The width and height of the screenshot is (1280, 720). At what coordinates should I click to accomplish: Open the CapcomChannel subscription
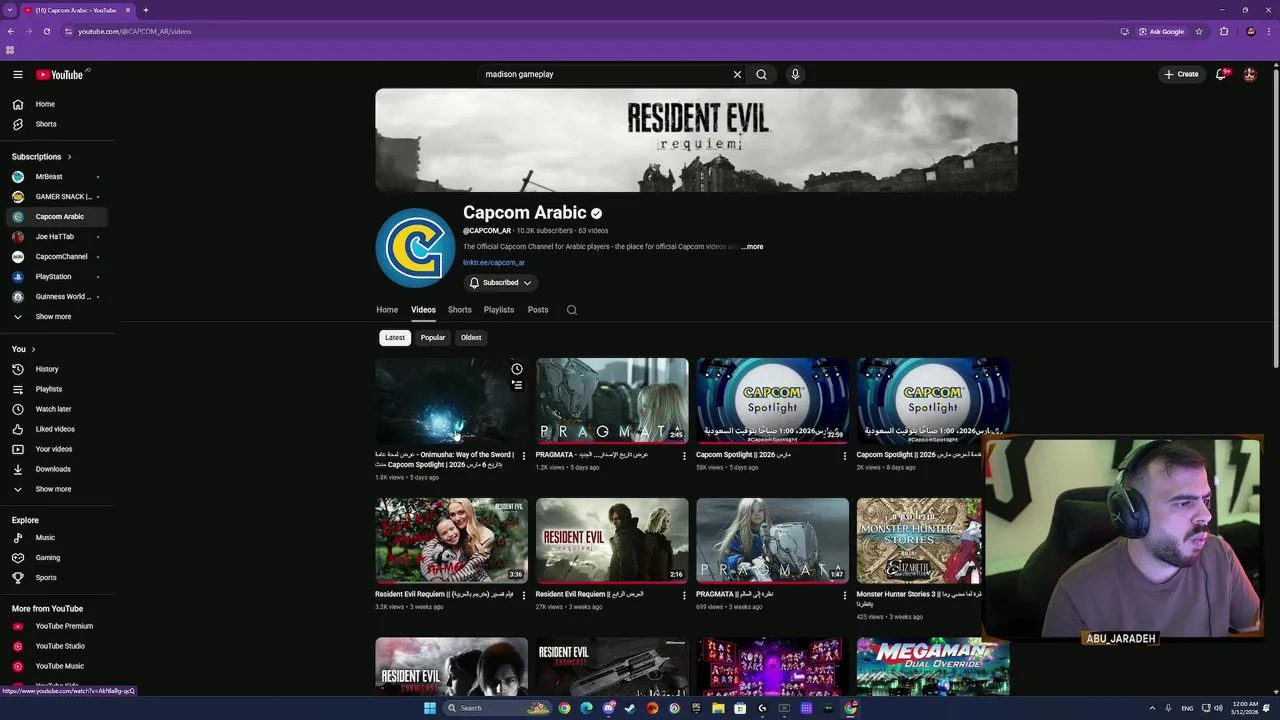click(x=57, y=257)
